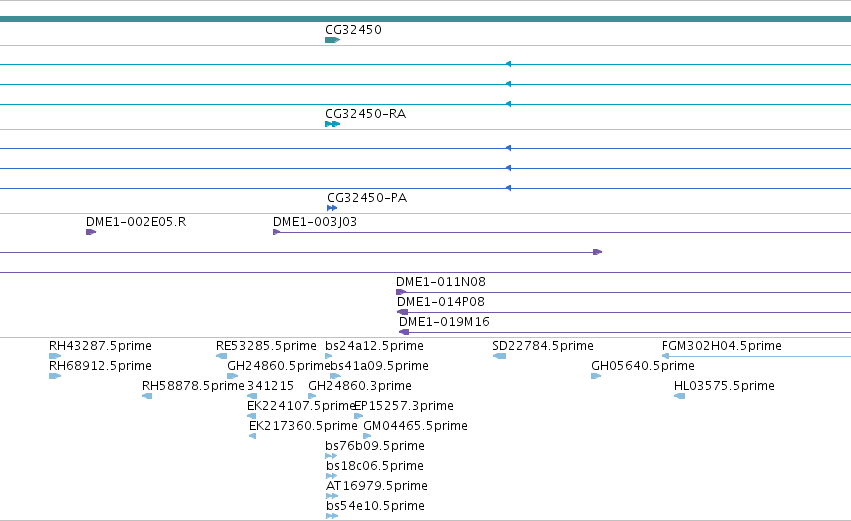Image resolution: width=851 pixels, height=521 pixels.
Task: Select the RH68912.5prime EST arrow
Action: point(55,376)
